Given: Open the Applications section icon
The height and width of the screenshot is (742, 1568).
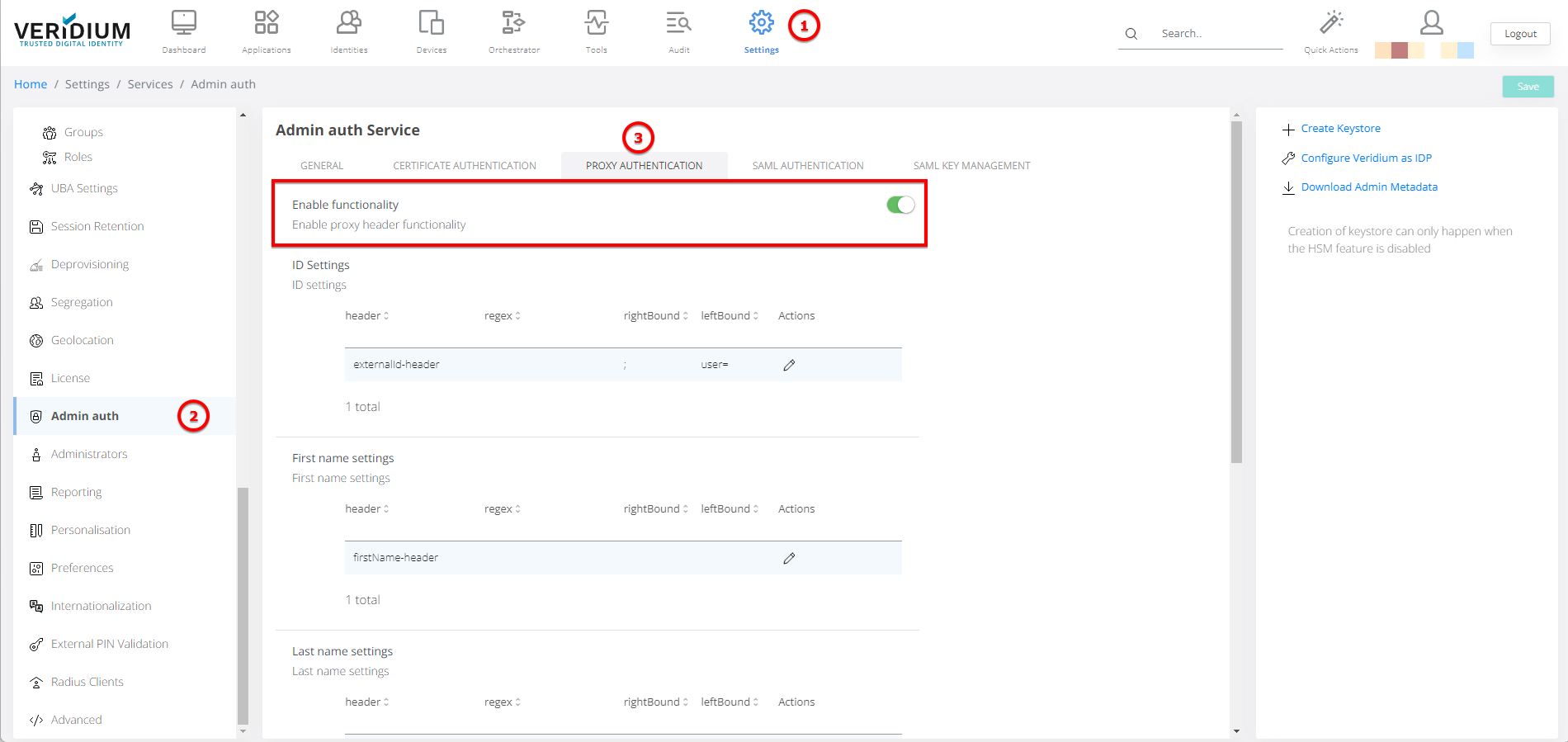Looking at the screenshot, I should (266, 23).
